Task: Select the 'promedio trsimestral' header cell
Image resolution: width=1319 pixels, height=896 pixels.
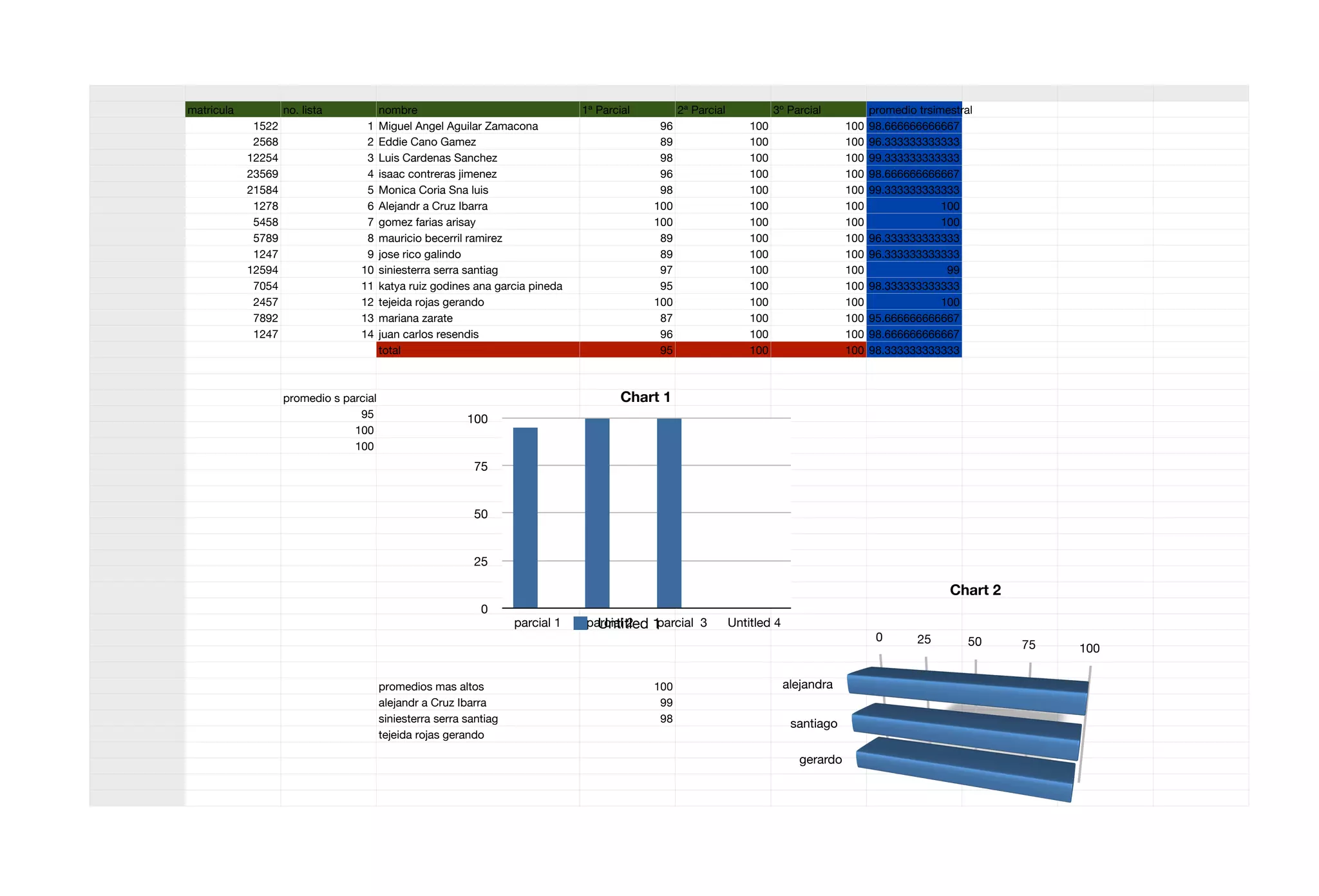Action: click(x=913, y=110)
